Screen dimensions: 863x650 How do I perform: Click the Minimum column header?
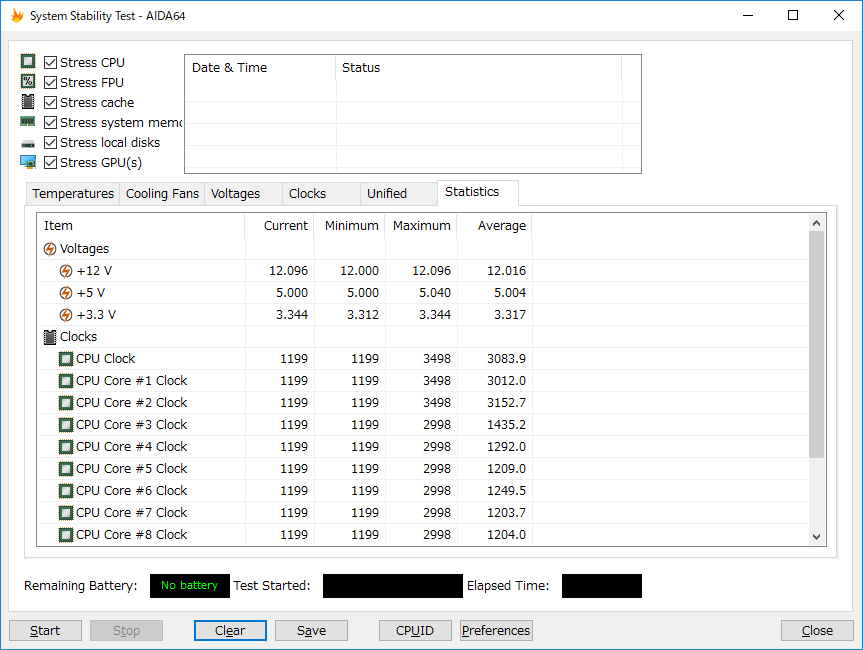[x=349, y=226]
